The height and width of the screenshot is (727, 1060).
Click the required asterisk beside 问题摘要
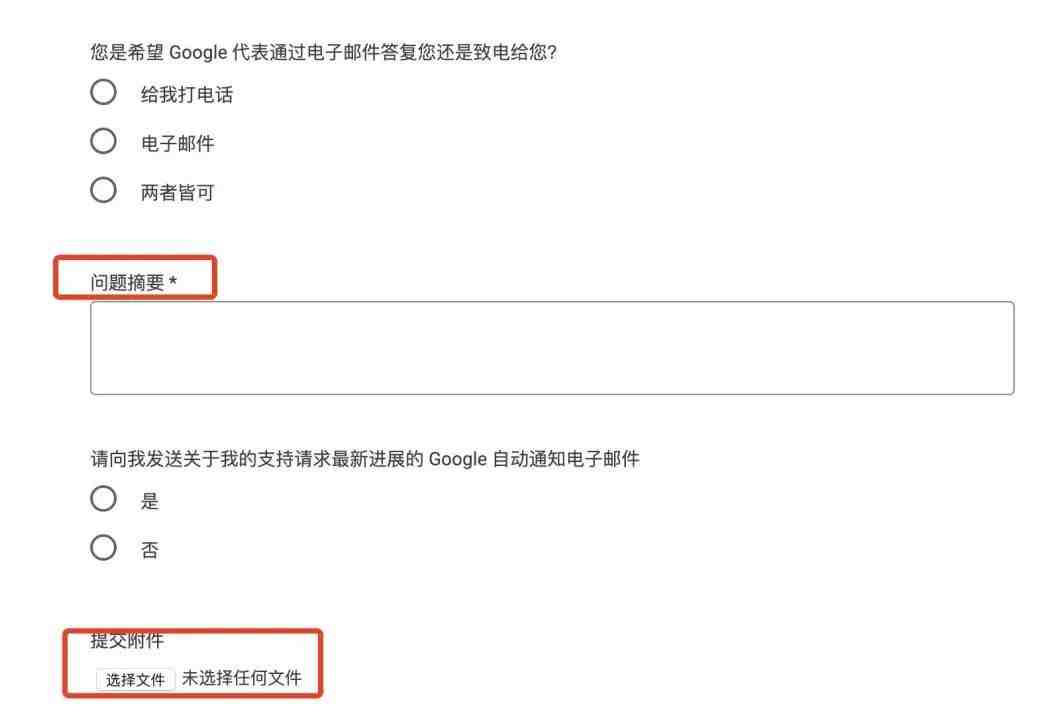point(173,281)
